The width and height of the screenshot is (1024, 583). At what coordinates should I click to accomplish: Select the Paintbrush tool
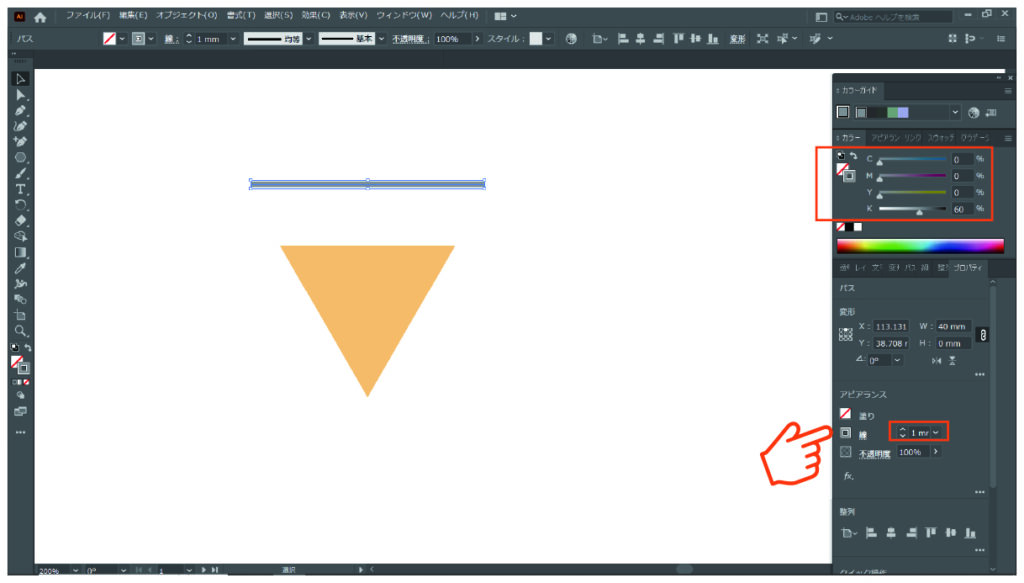20,174
